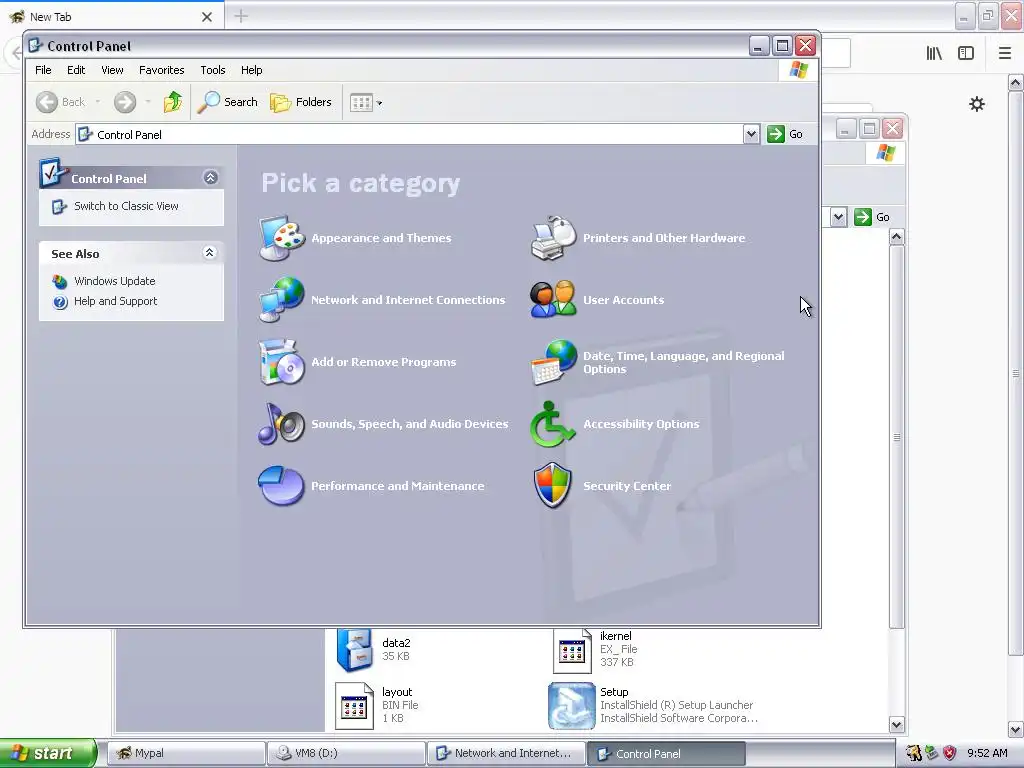Image resolution: width=1024 pixels, height=768 pixels.
Task: Open Security Center shield icon
Action: coord(553,486)
